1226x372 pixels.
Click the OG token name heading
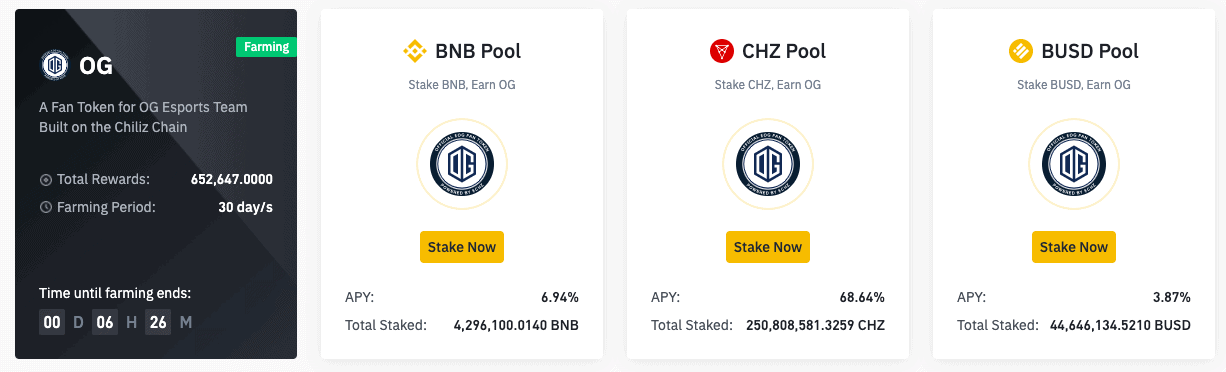[96, 67]
